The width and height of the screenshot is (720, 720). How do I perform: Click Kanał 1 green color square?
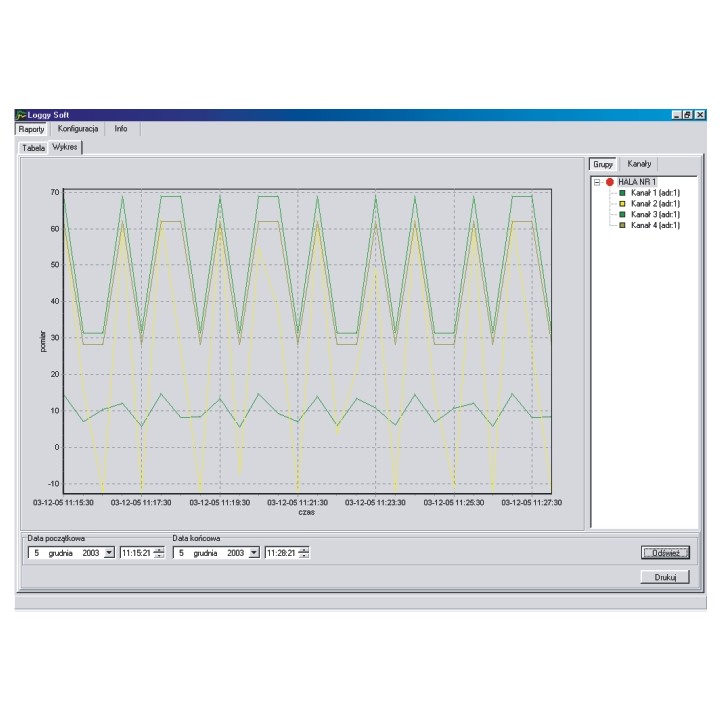click(622, 193)
